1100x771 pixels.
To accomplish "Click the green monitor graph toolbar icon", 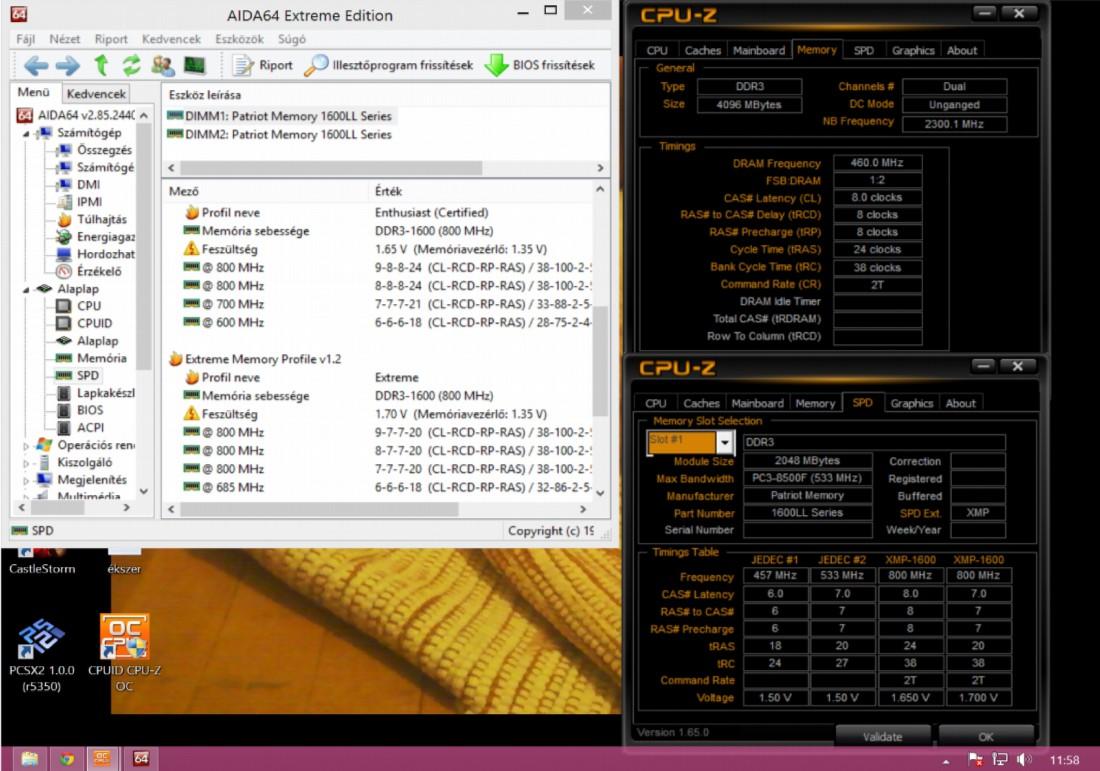I will coord(194,65).
